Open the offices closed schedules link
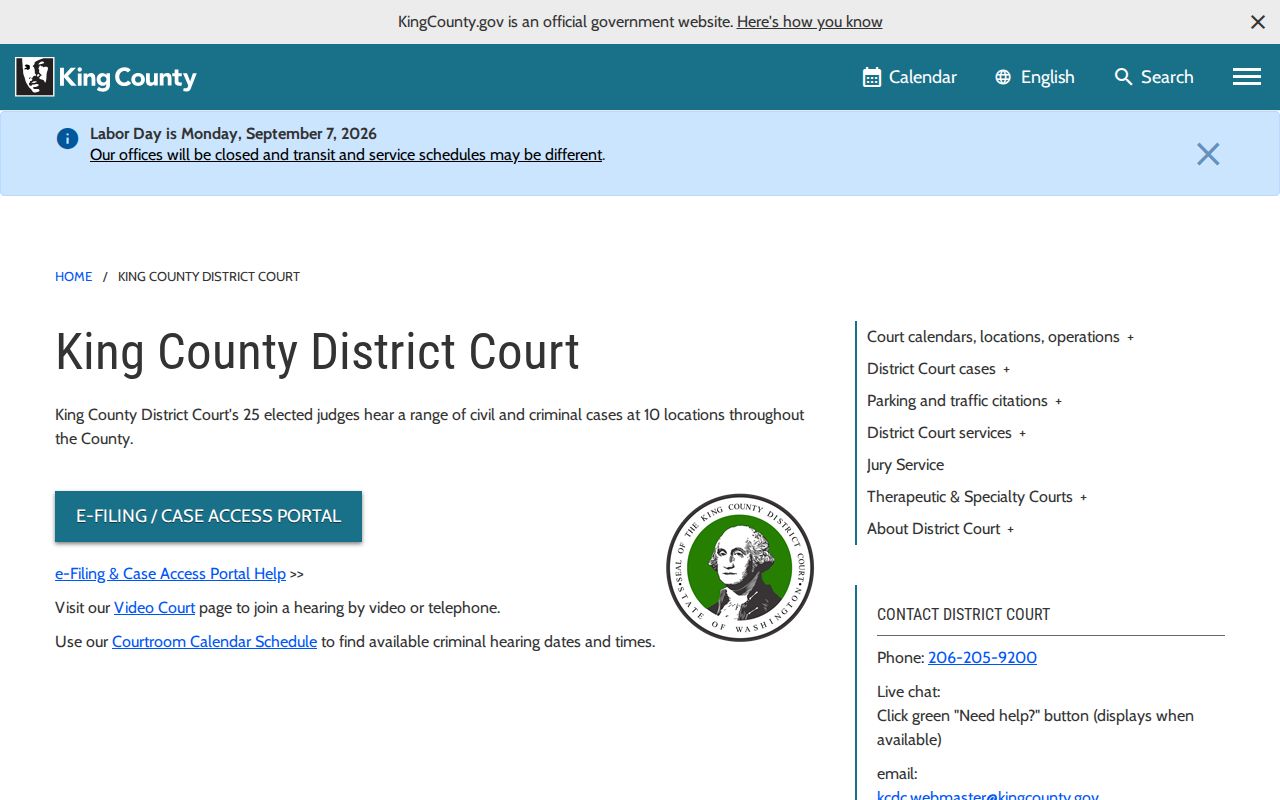 [346, 155]
